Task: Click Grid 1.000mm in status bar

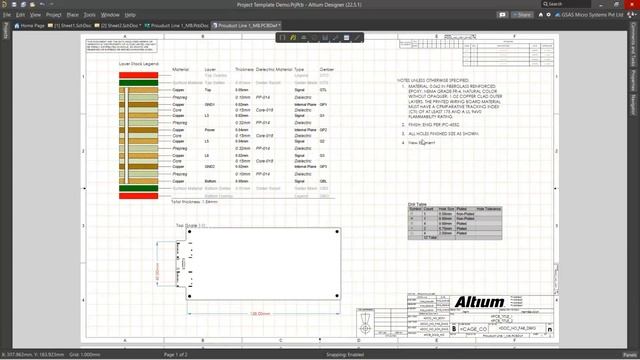Action: [84, 355]
